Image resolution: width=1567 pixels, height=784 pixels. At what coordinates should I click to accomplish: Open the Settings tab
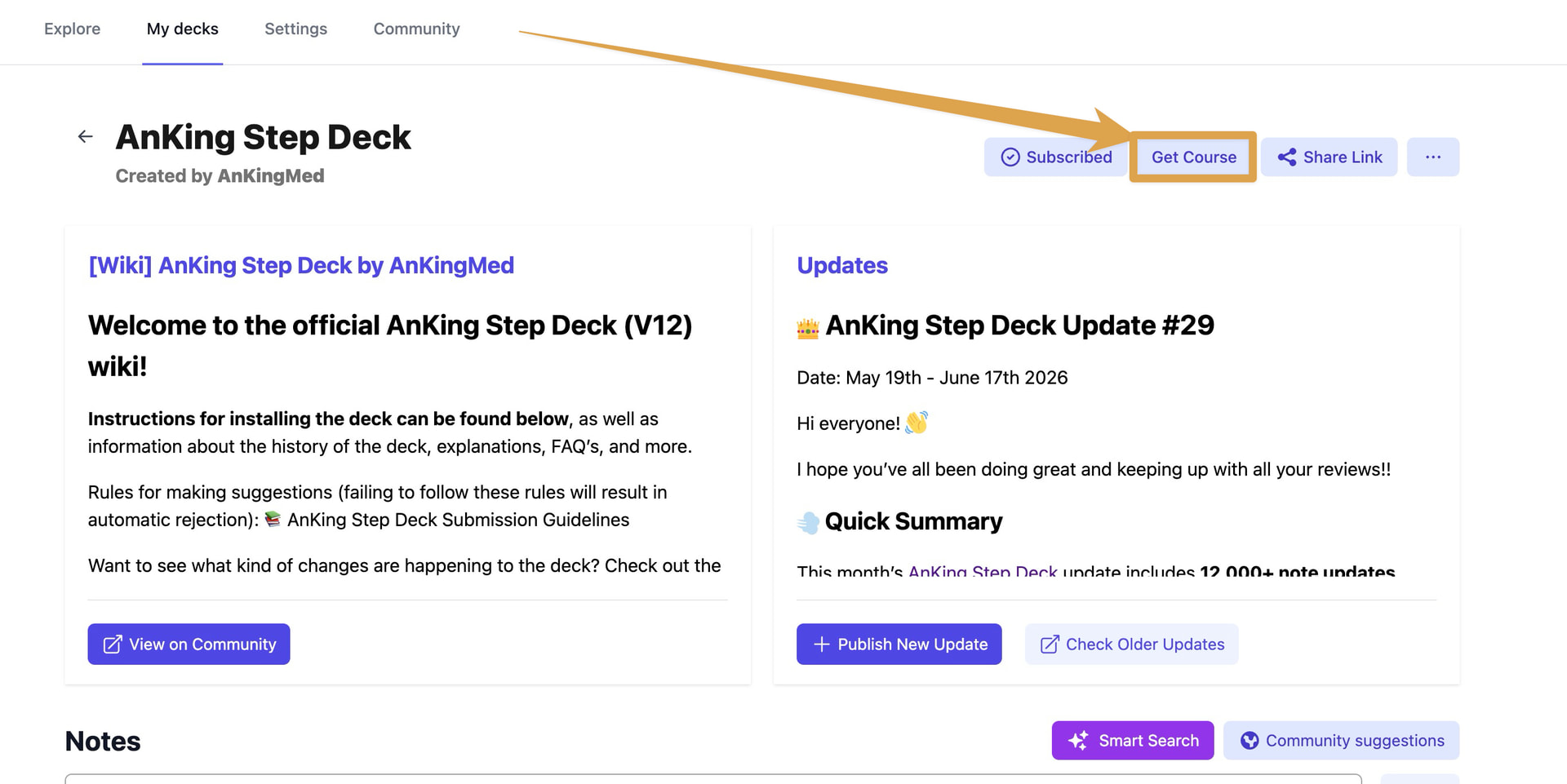pos(295,29)
